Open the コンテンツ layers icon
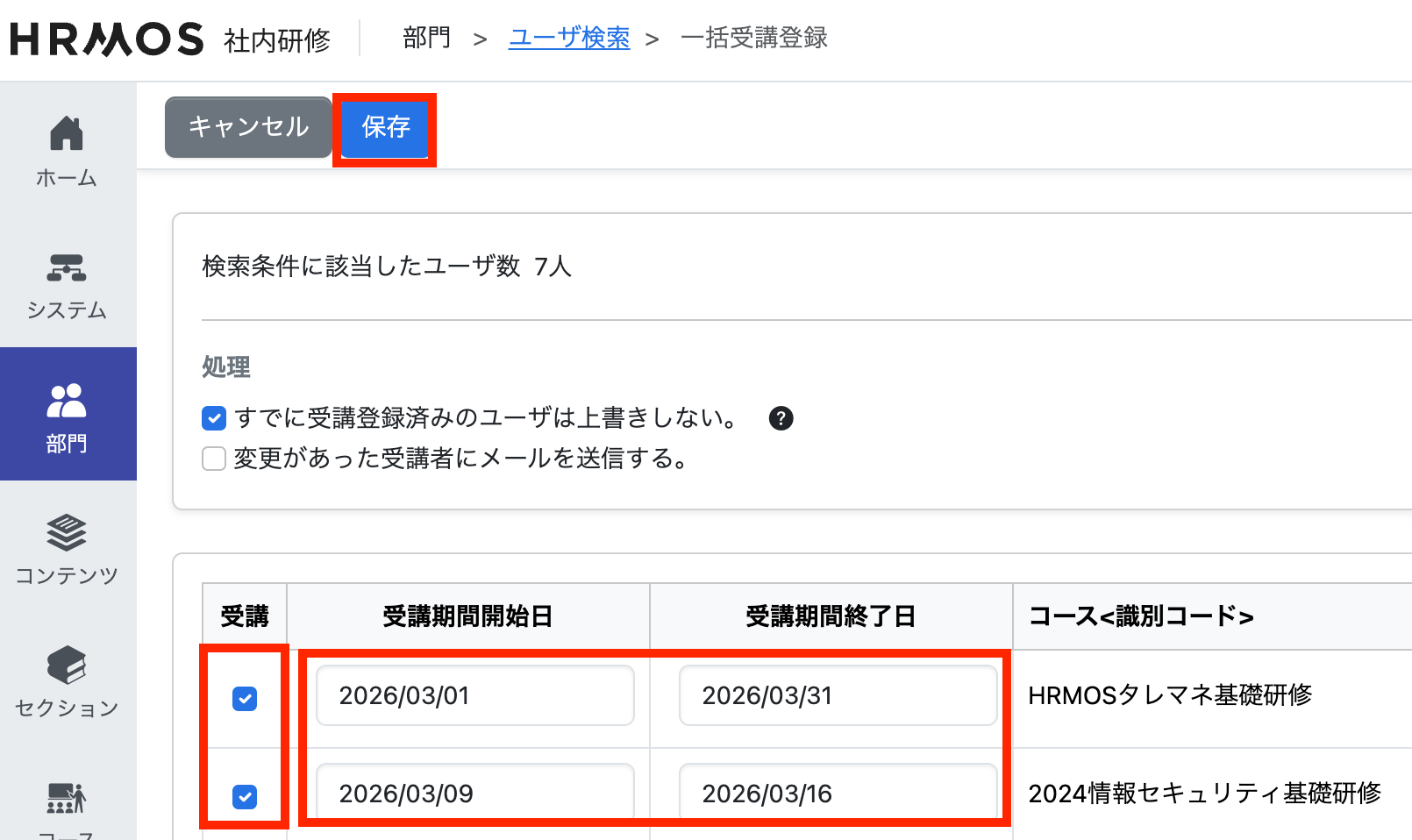 click(x=67, y=532)
